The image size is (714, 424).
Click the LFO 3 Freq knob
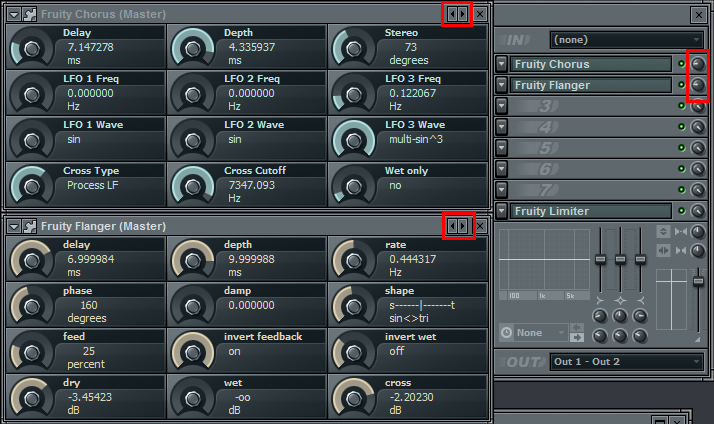(x=353, y=95)
